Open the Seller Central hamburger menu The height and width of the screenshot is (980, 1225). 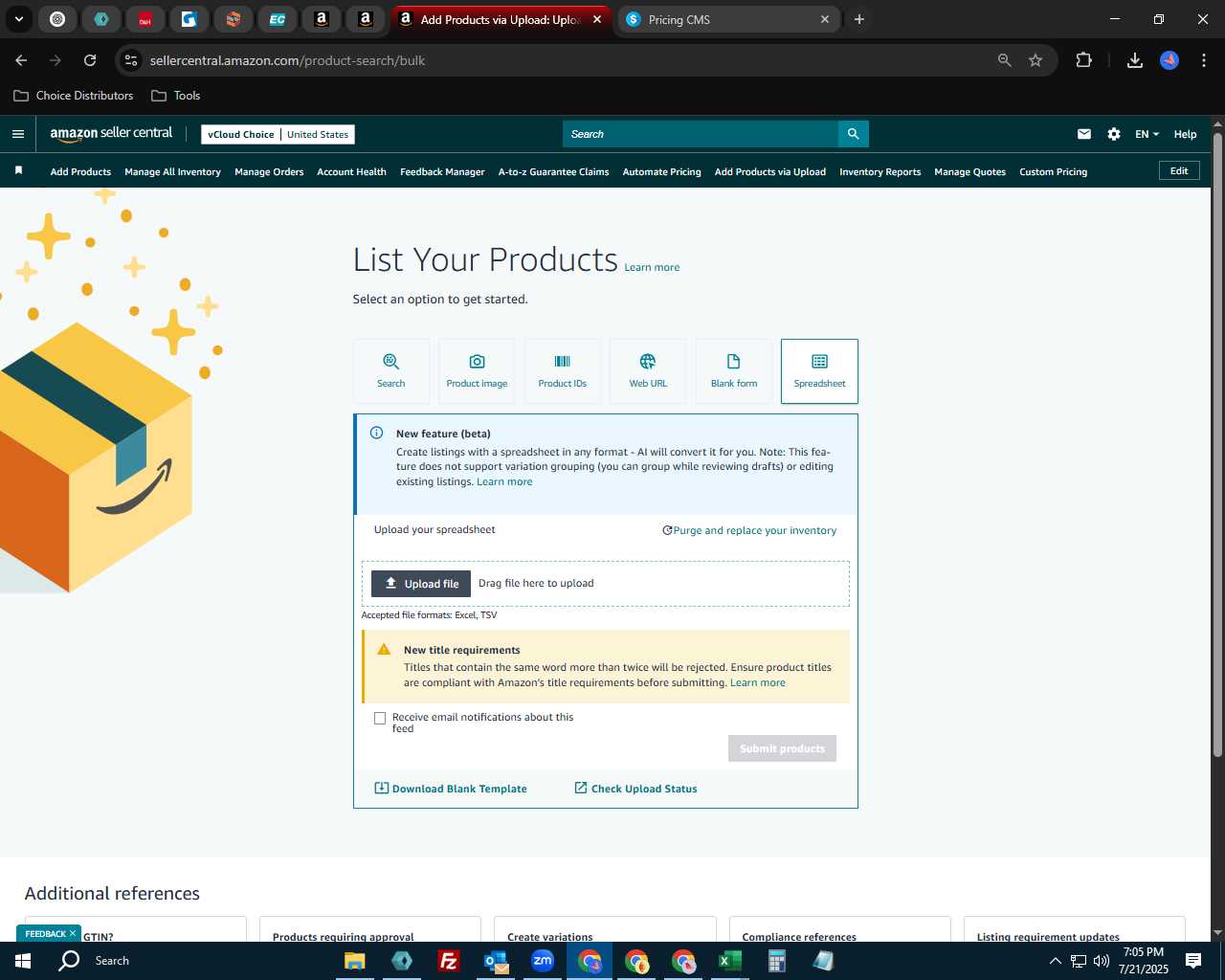coord(18,134)
